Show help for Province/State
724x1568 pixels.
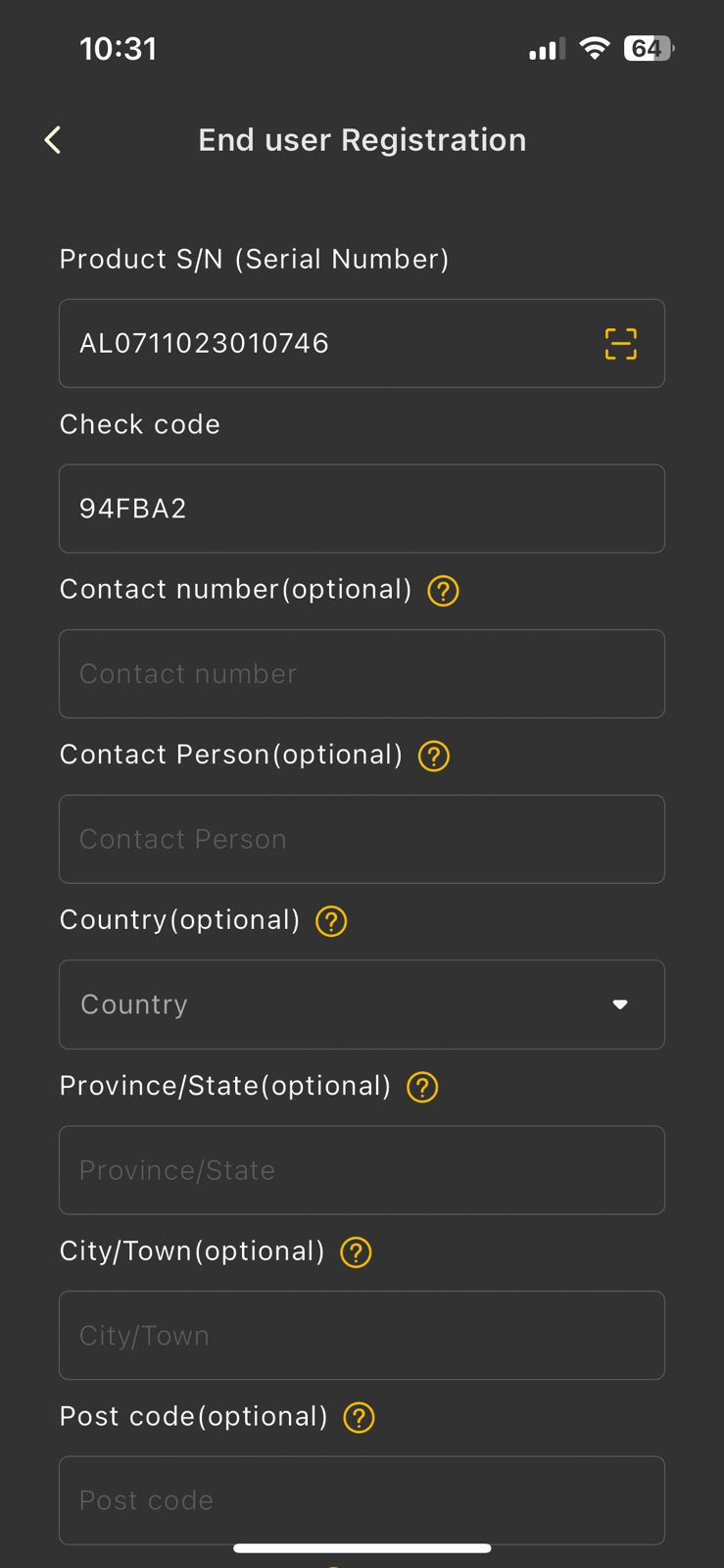point(422,1087)
